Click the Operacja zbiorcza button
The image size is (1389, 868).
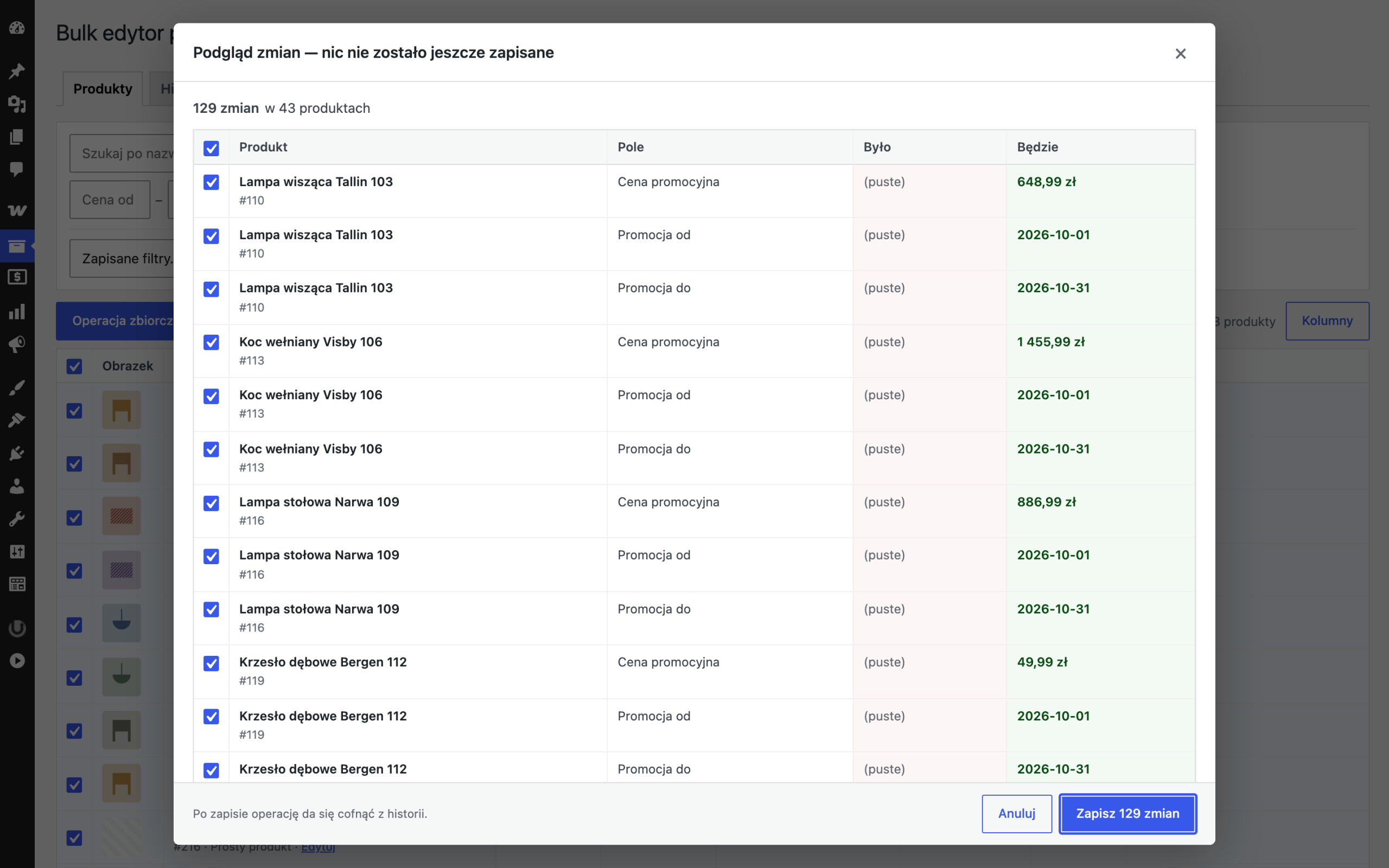pyautogui.click(x=115, y=321)
